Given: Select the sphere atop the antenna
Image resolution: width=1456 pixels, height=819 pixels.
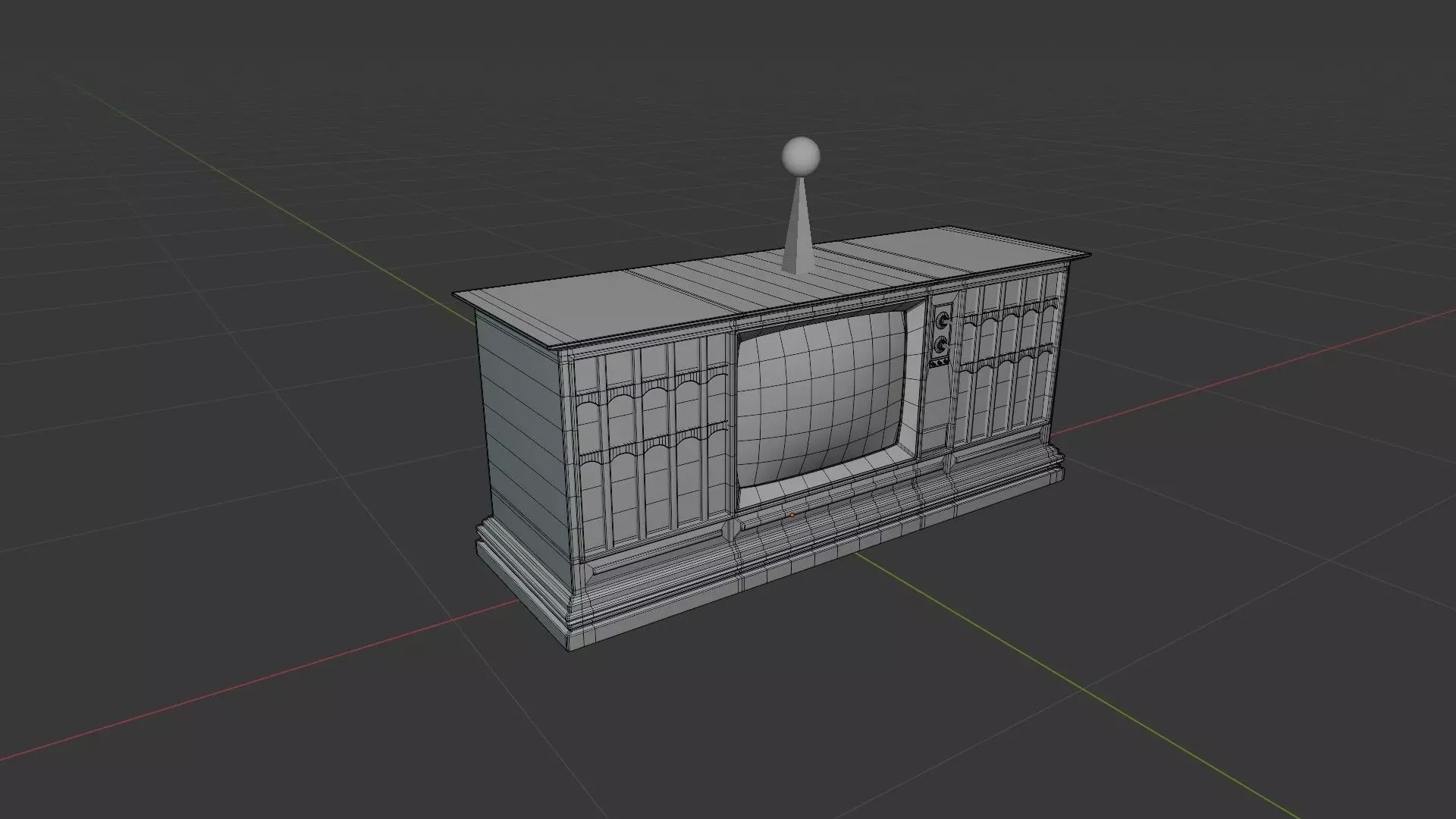Looking at the screenshot, I should click(x=801, y=155).
